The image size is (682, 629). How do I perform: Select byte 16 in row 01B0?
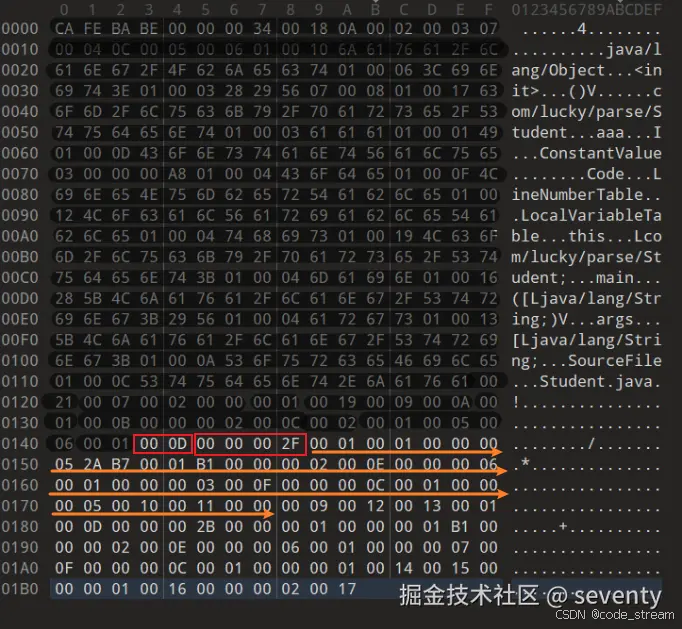point(177,589)
